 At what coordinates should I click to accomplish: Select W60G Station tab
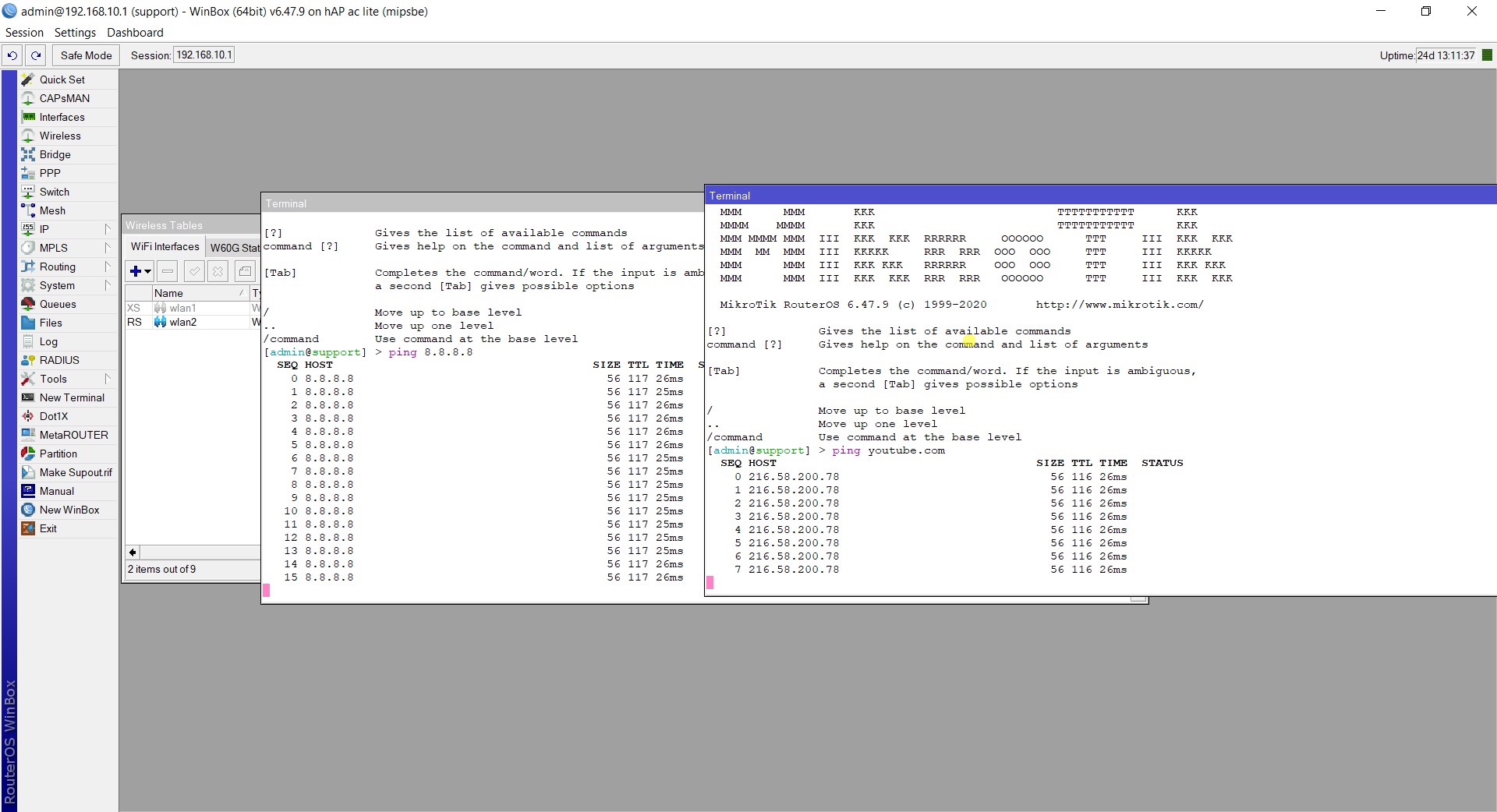click(234, 248)
